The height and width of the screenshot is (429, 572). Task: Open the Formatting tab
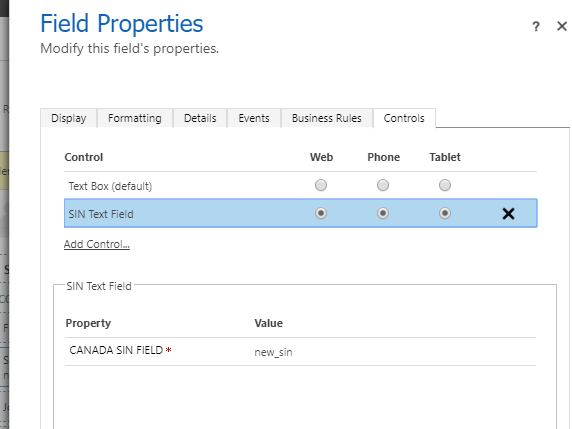pos(135,118)
